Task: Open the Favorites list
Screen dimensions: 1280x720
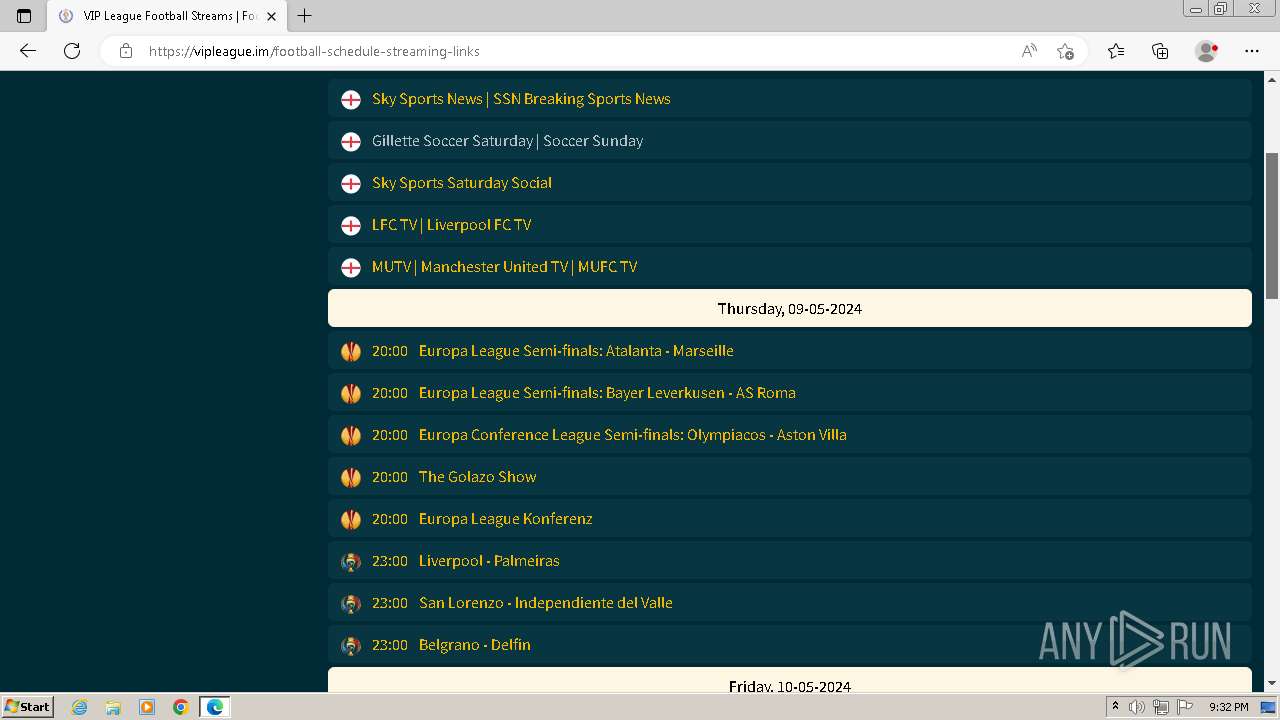Action: pyautogui.click(x=1116, y=51)
